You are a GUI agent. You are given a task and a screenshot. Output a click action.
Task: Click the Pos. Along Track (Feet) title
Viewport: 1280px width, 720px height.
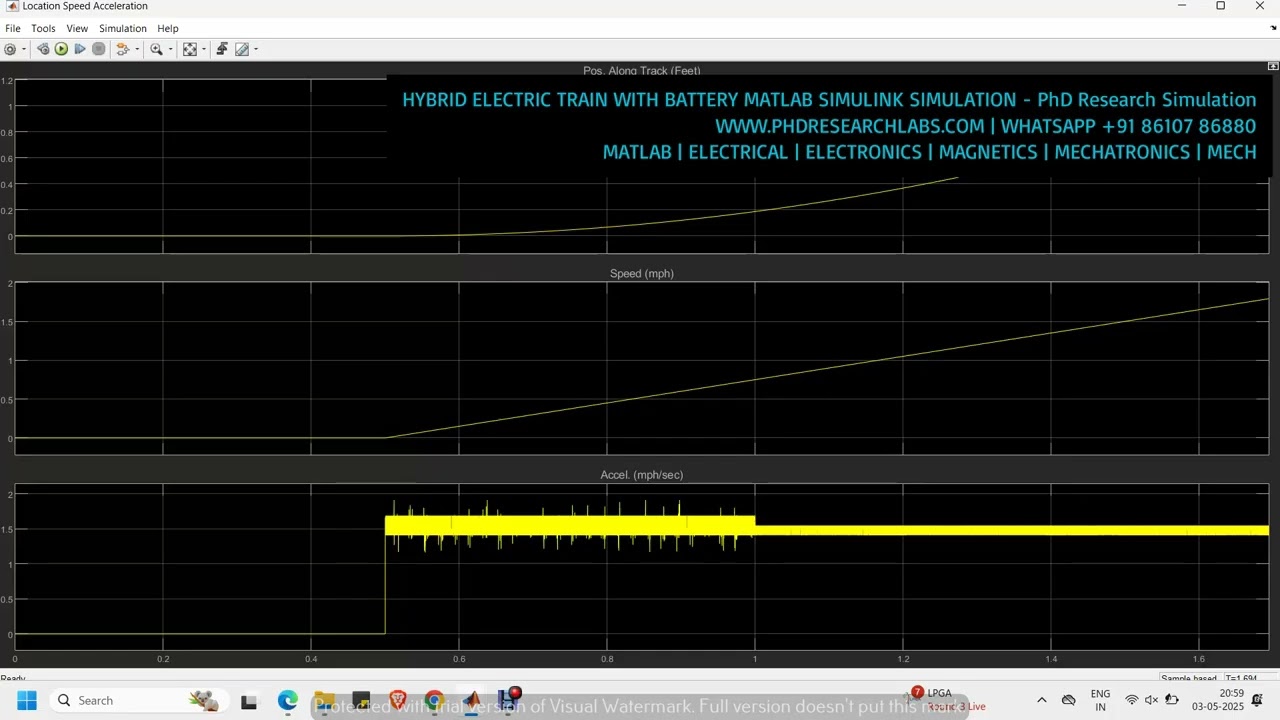(642, 71)
